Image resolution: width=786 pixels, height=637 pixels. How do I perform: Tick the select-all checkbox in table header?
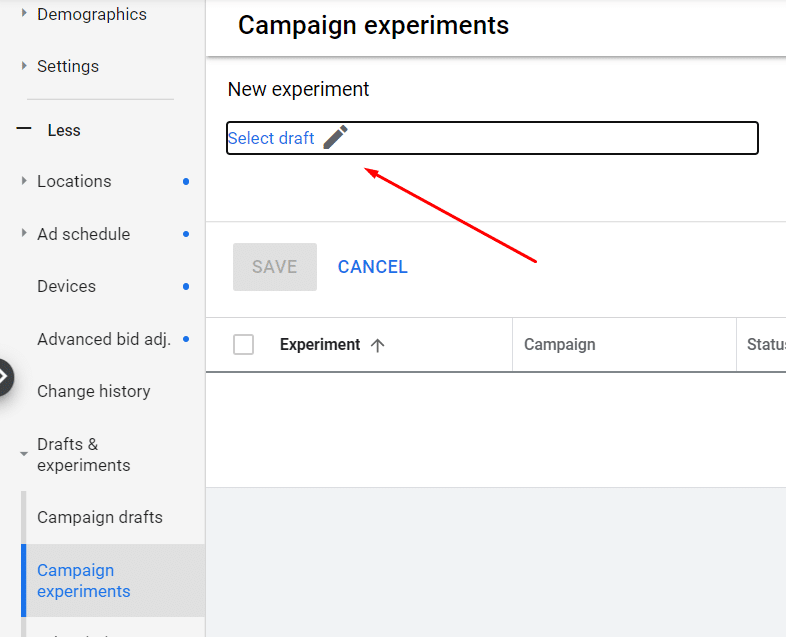click(243, 345)
